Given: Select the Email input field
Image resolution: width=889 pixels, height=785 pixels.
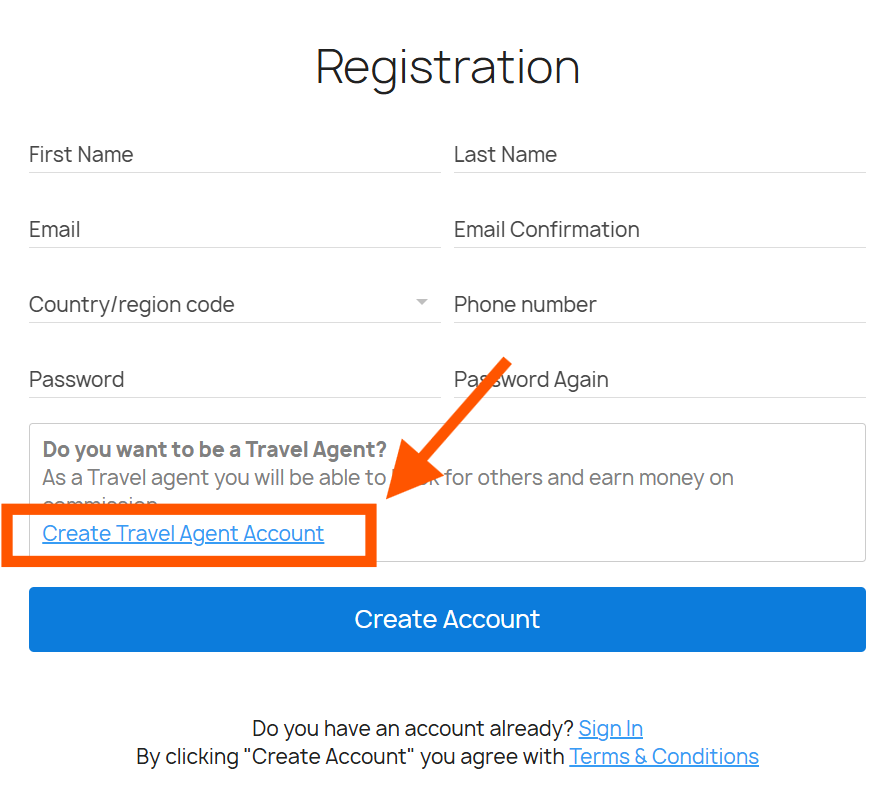Looking at the screenshot, I should point(234,230).
